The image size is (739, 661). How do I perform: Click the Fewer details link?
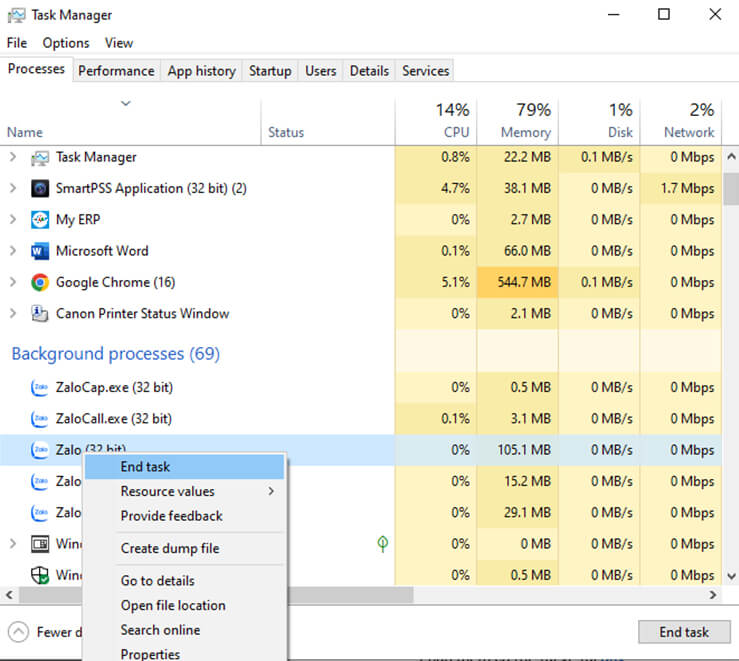[x=59, y=632]
